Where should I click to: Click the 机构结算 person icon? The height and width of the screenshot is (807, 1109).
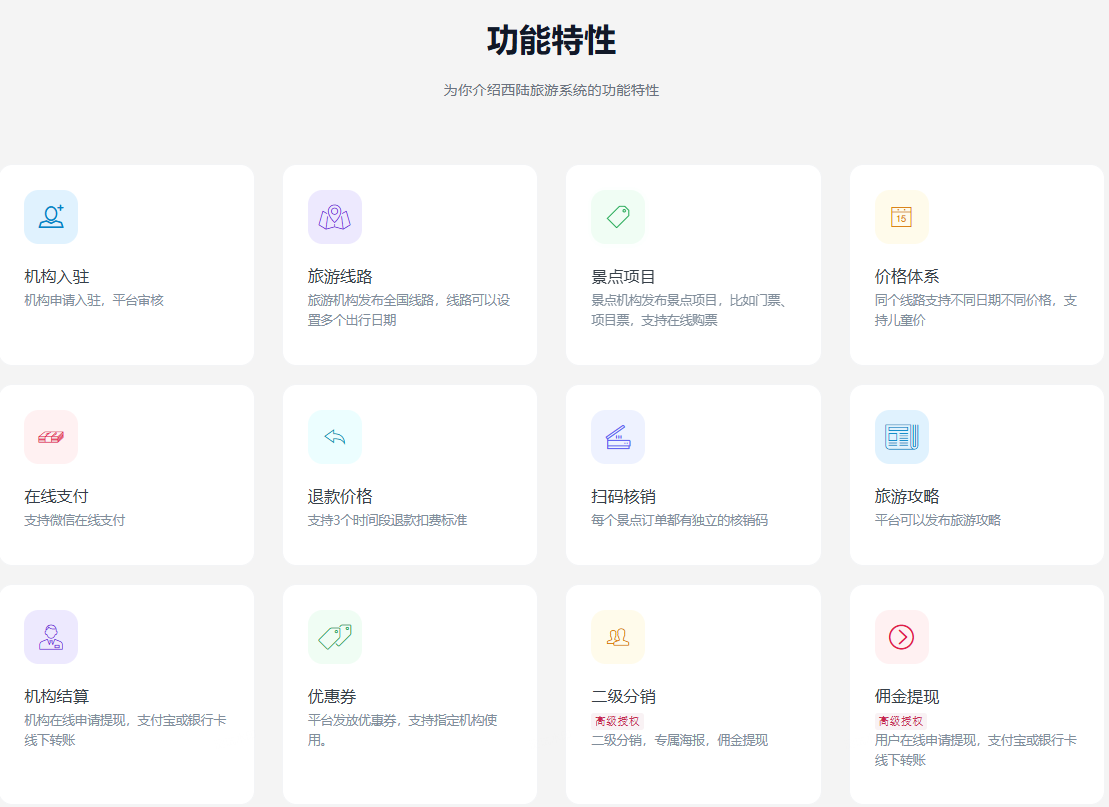click(x=51, y=637)
